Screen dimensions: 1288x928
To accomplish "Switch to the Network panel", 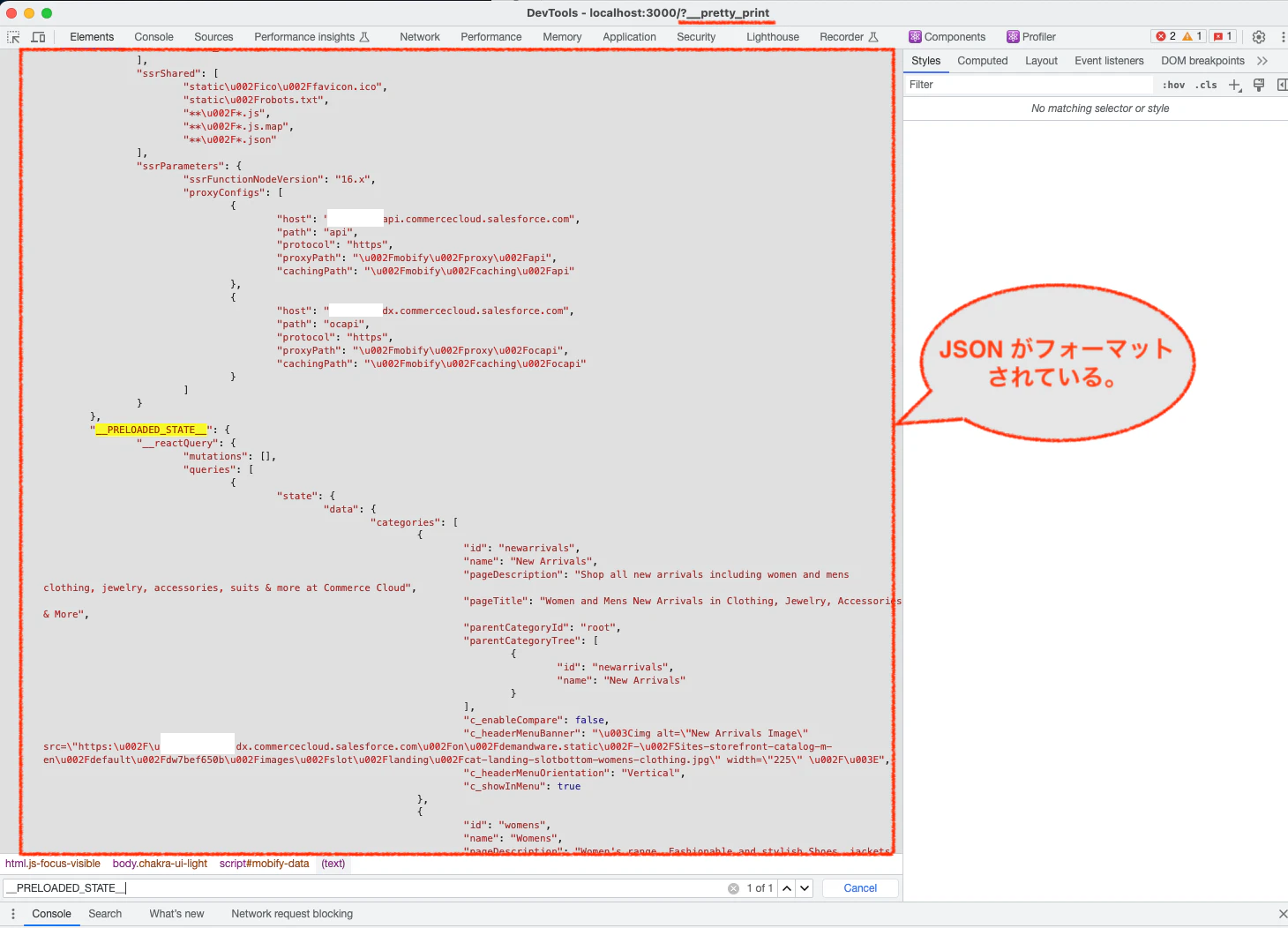I will coord(420,37).
